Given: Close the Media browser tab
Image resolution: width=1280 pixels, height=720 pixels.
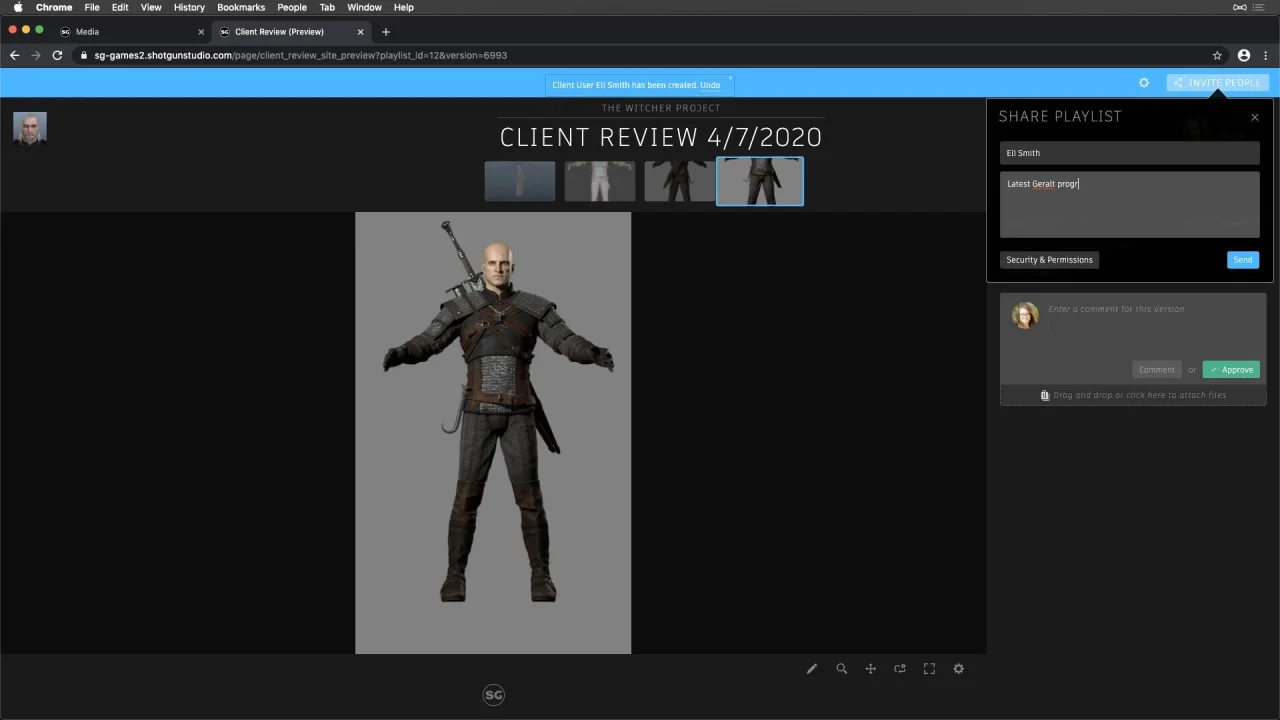Looking at the screenshot, I should (200, 32).
